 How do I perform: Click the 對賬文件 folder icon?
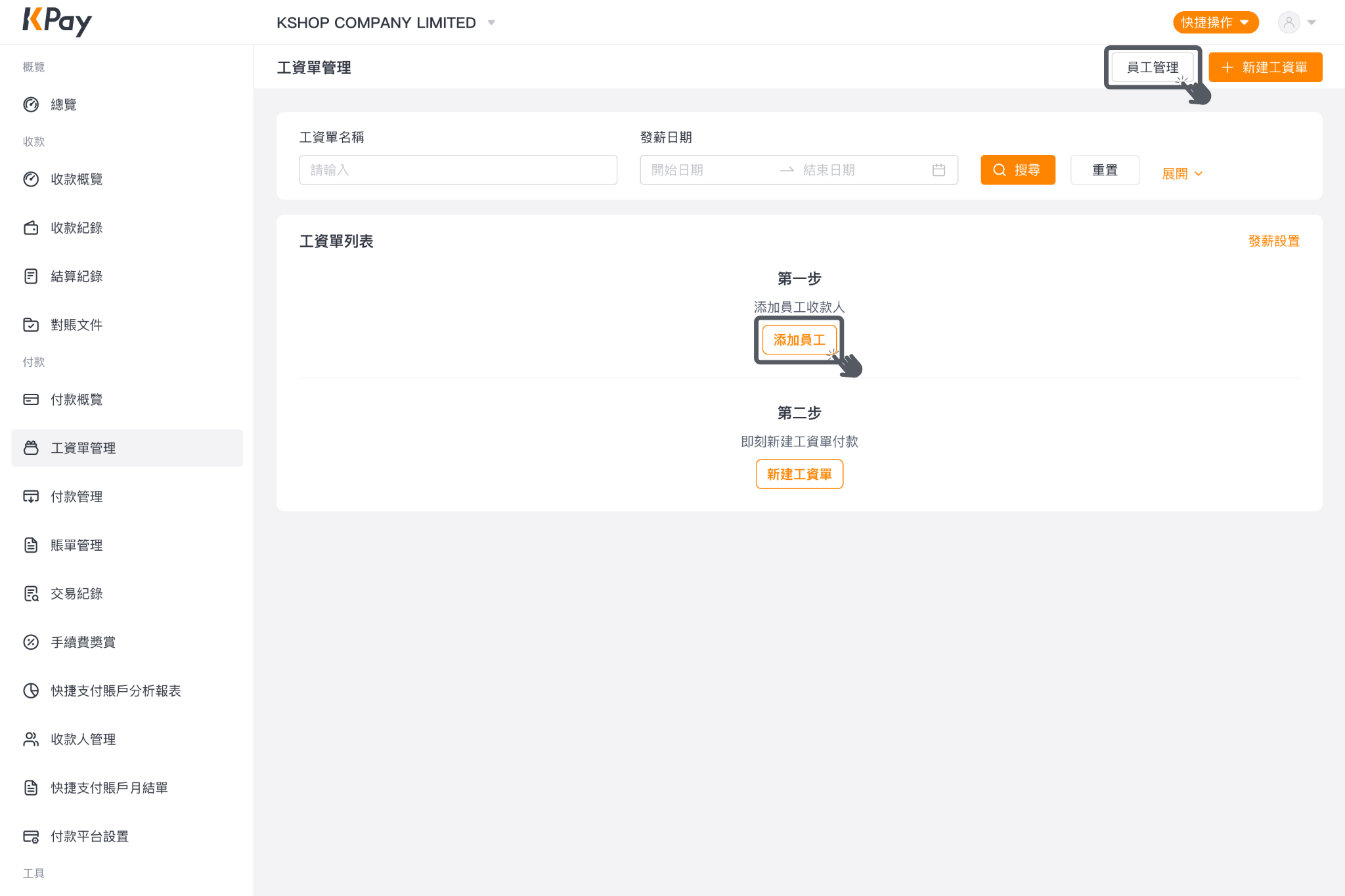(x=31, y=325)
